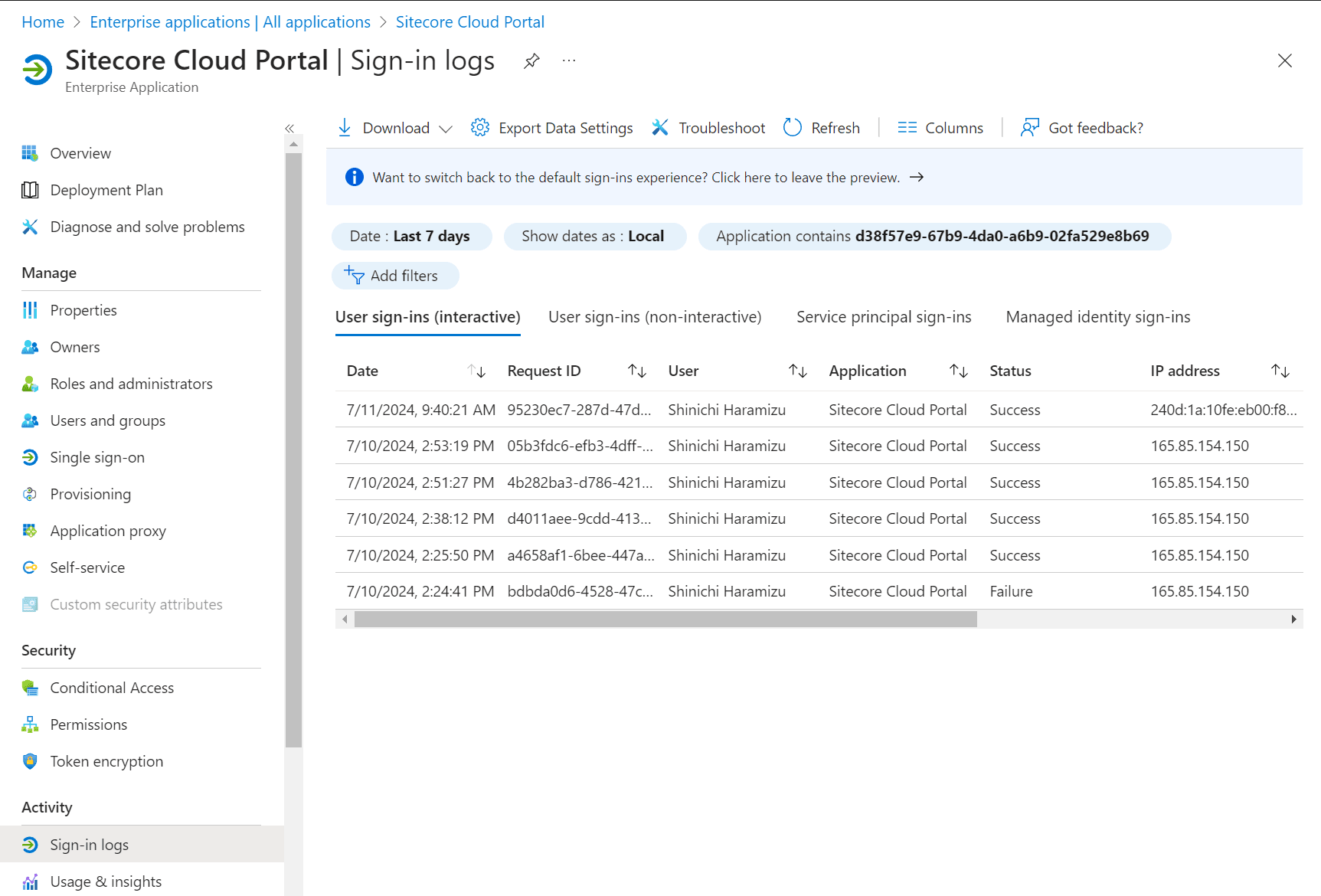Go to Enterprise applications breadcrumb link

click(x=230, y=22)
